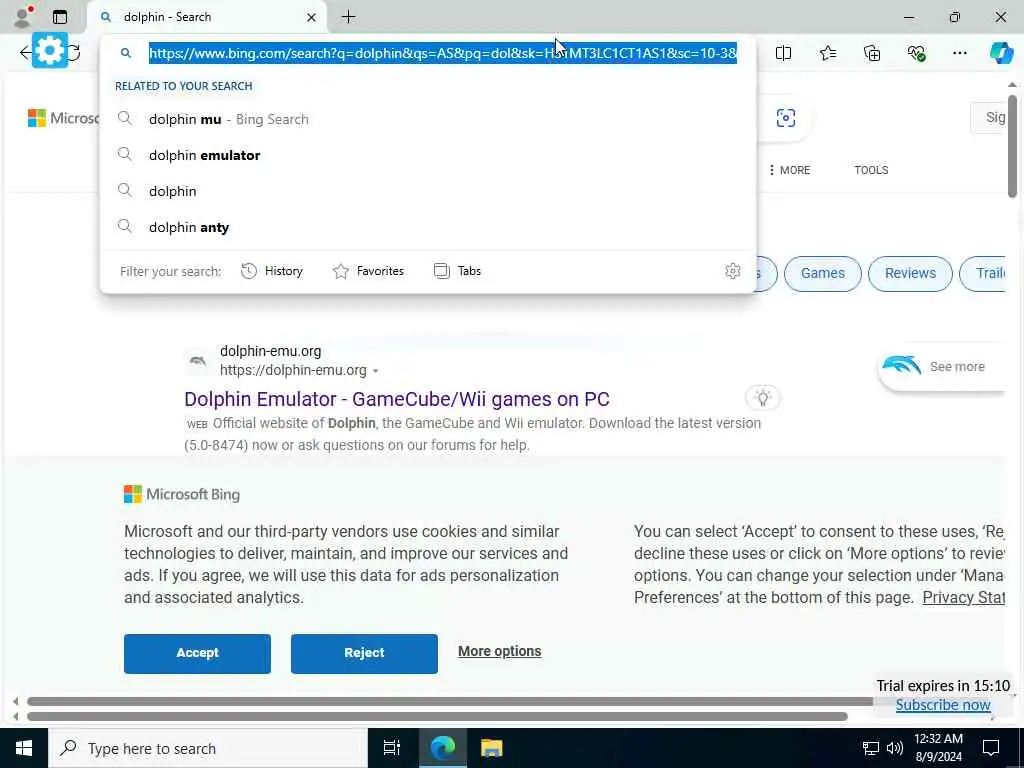Open a new tab with plus button
Screen dimensions: 1024x768
pyautogui.click(x=349, y=17)
